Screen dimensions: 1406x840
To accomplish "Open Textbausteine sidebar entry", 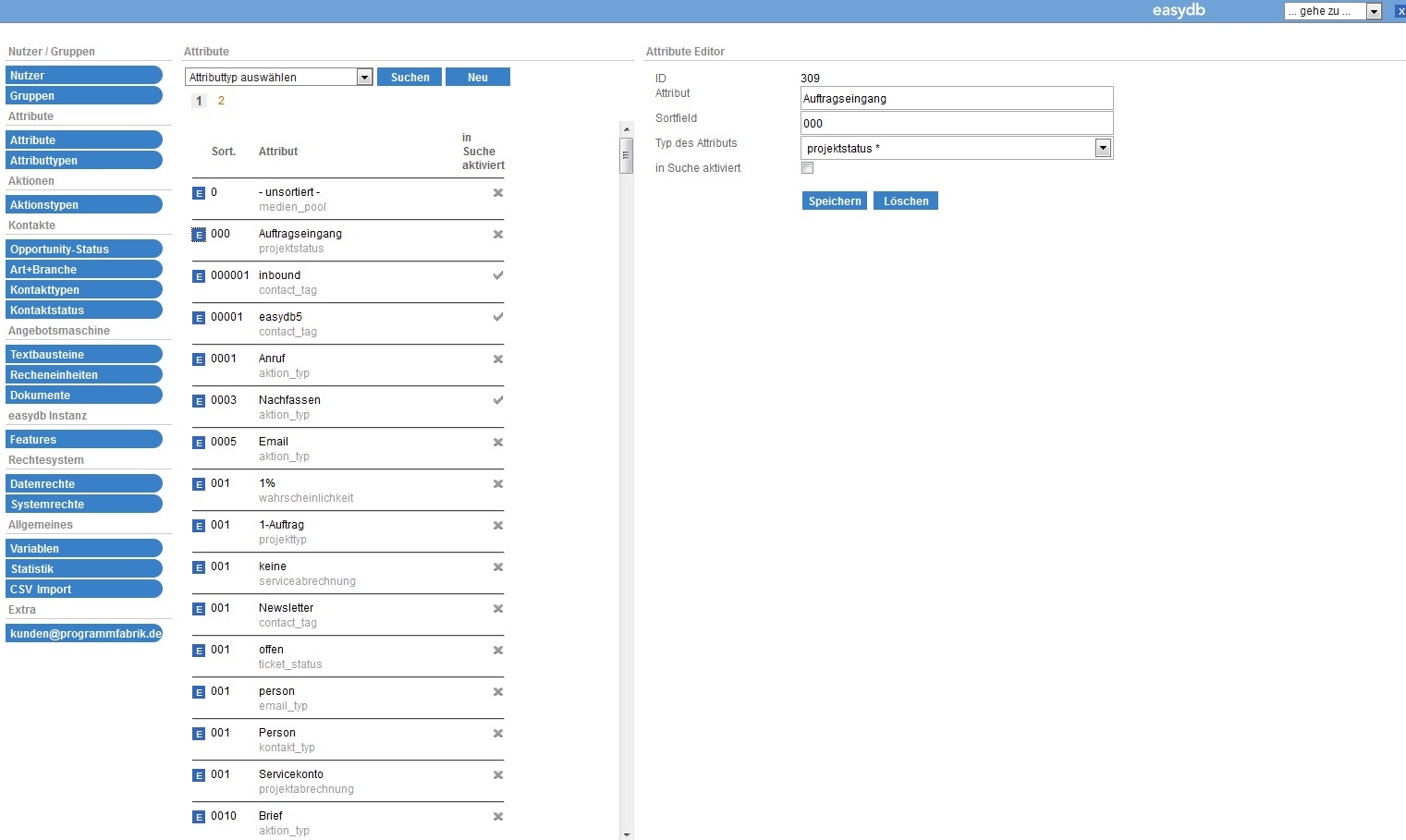I will pyautogui.click(x=84, y=354).
